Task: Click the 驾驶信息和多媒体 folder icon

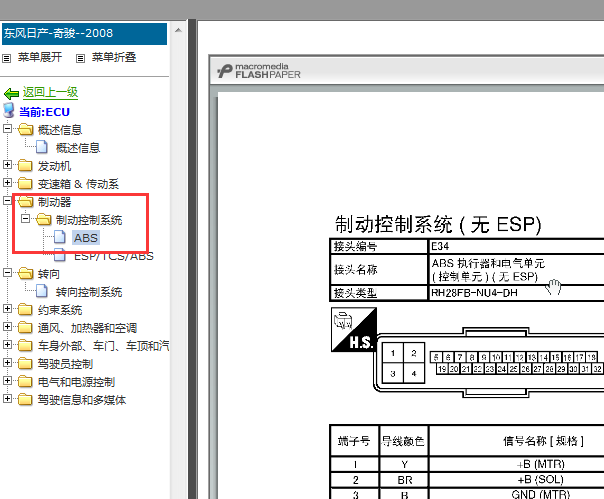Action: (25, 399)
